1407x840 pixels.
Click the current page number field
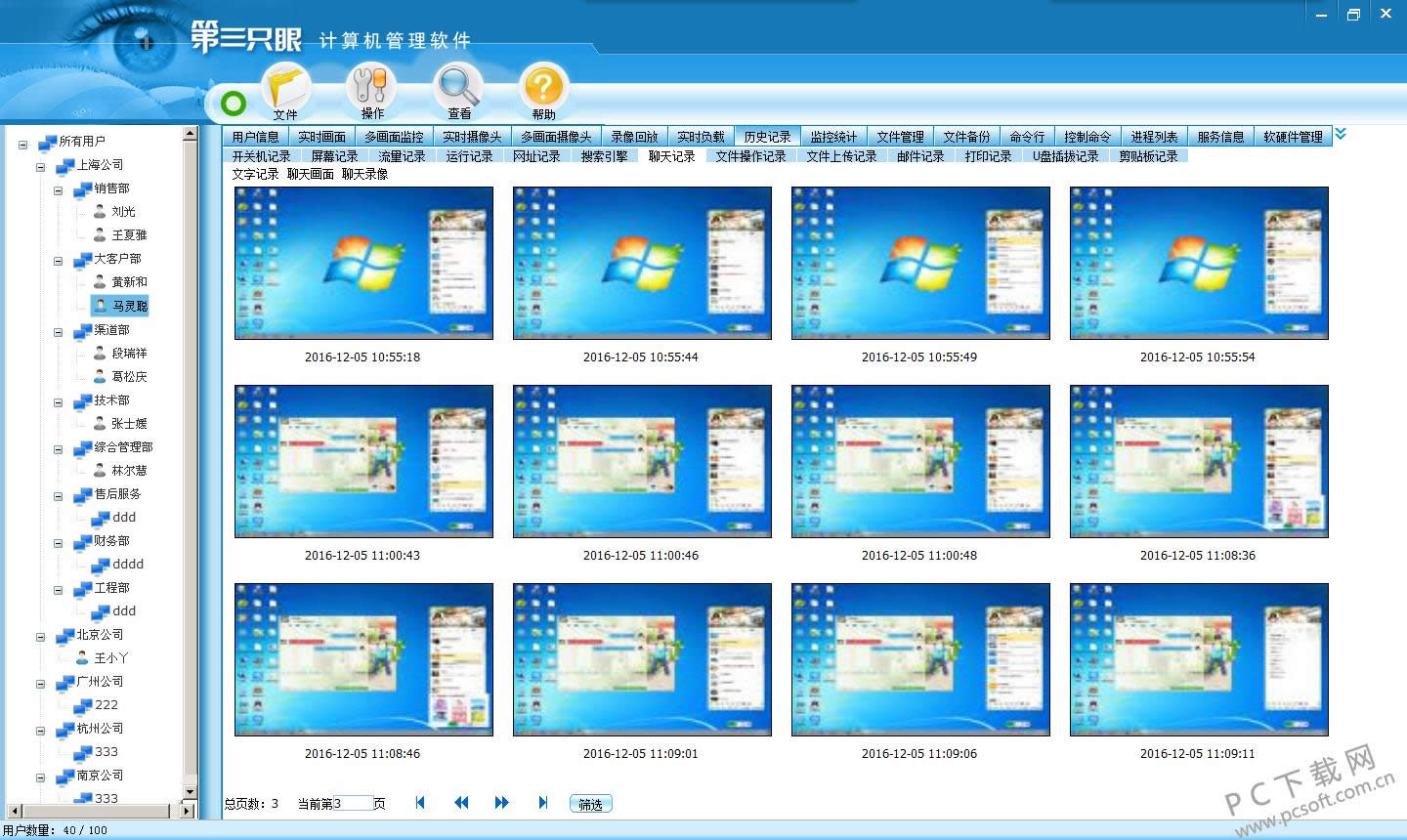tap(353, 803)
